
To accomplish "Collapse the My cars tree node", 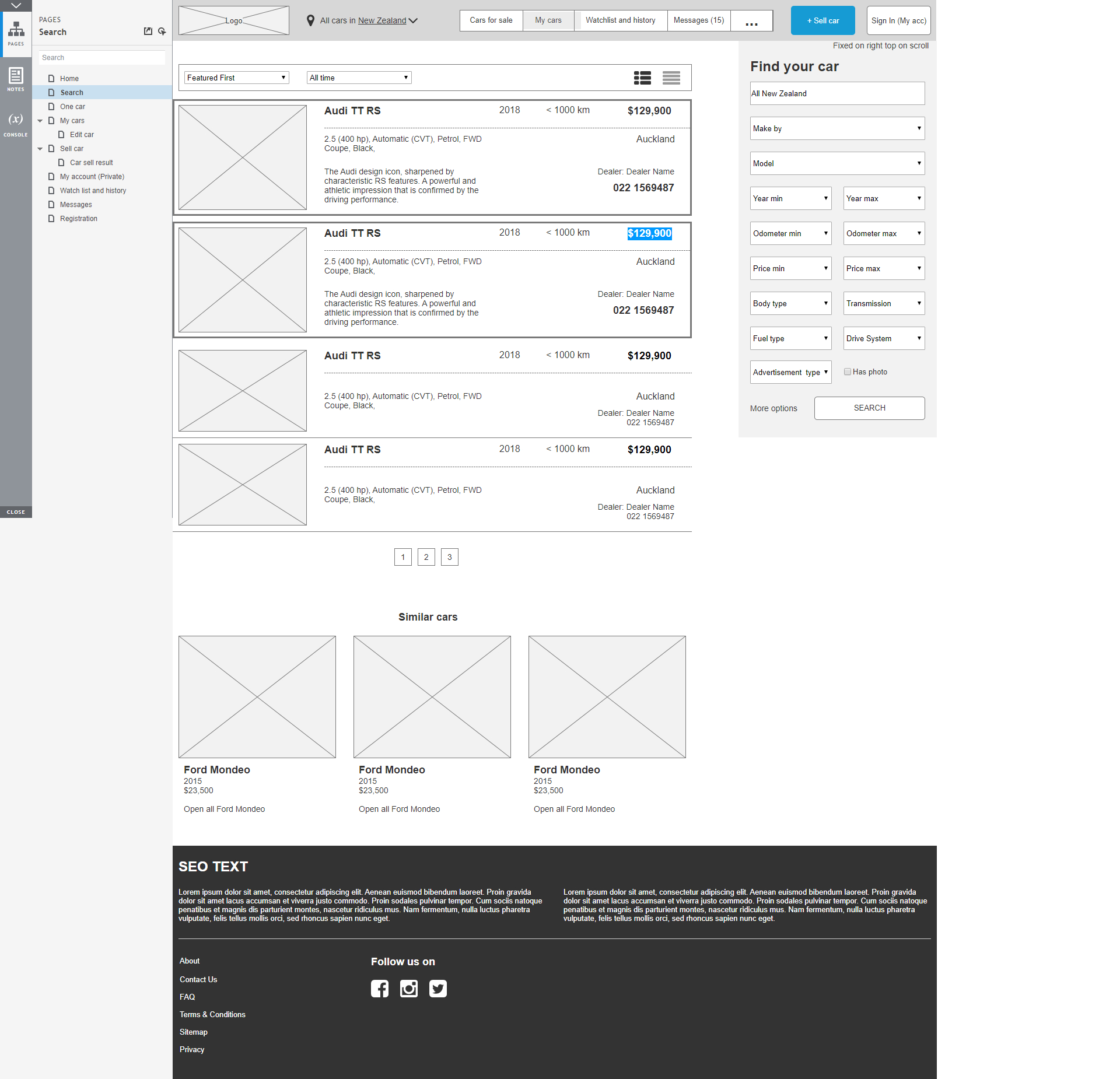I will (x=40, y=121).
